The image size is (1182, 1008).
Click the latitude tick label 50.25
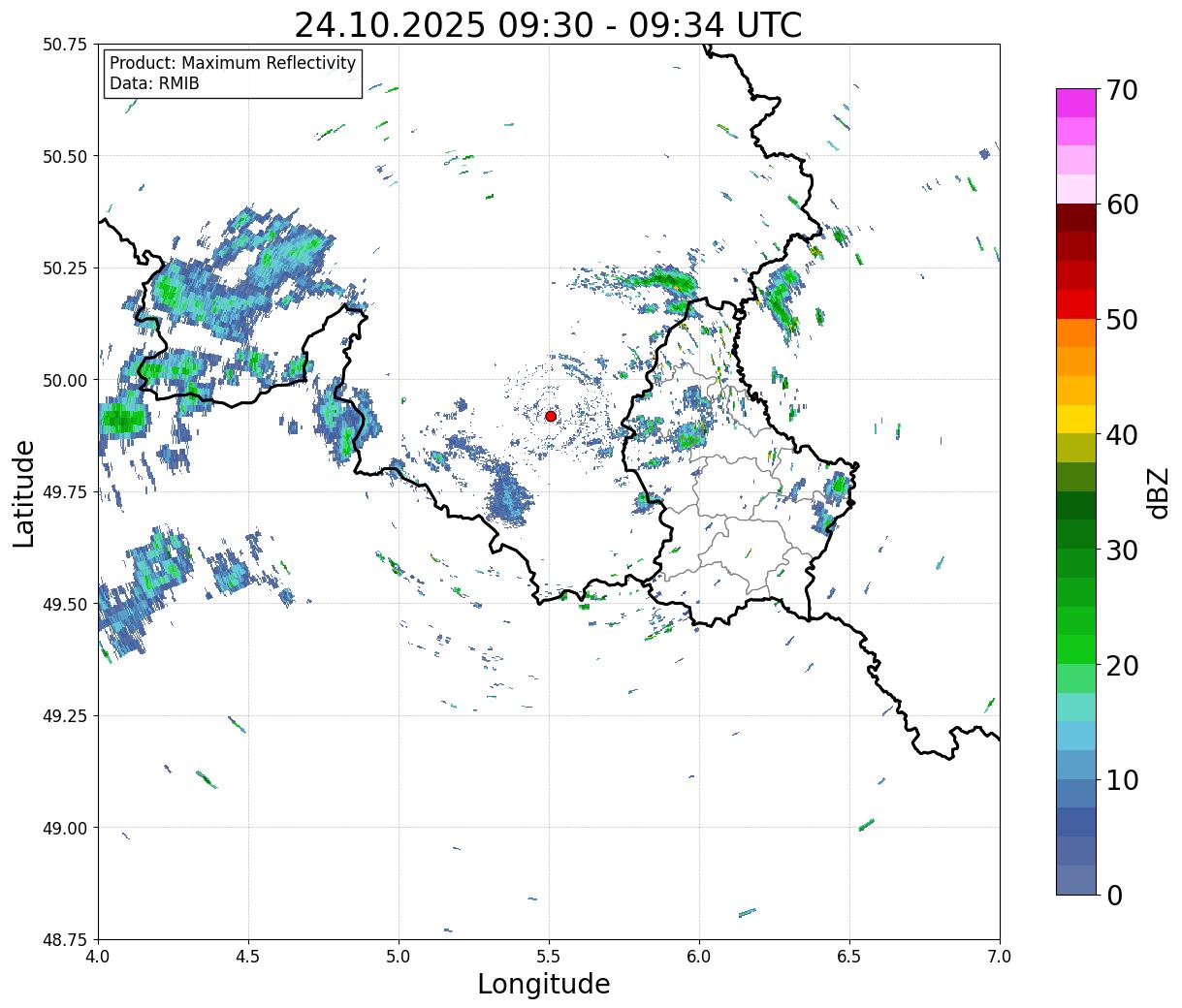[x=65, y=268]
